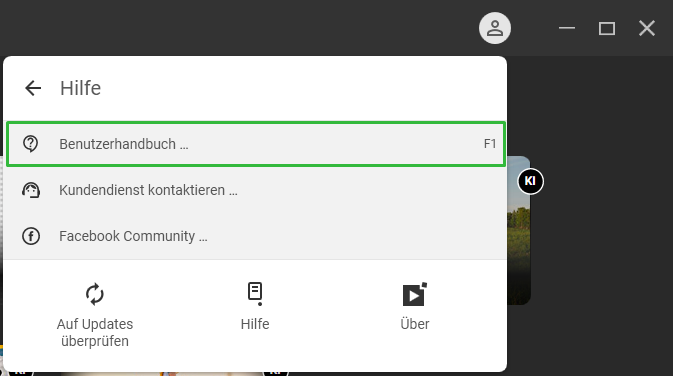Click the Auf Updates überprüfen label
673x376 pixels.
pos(95,332)
